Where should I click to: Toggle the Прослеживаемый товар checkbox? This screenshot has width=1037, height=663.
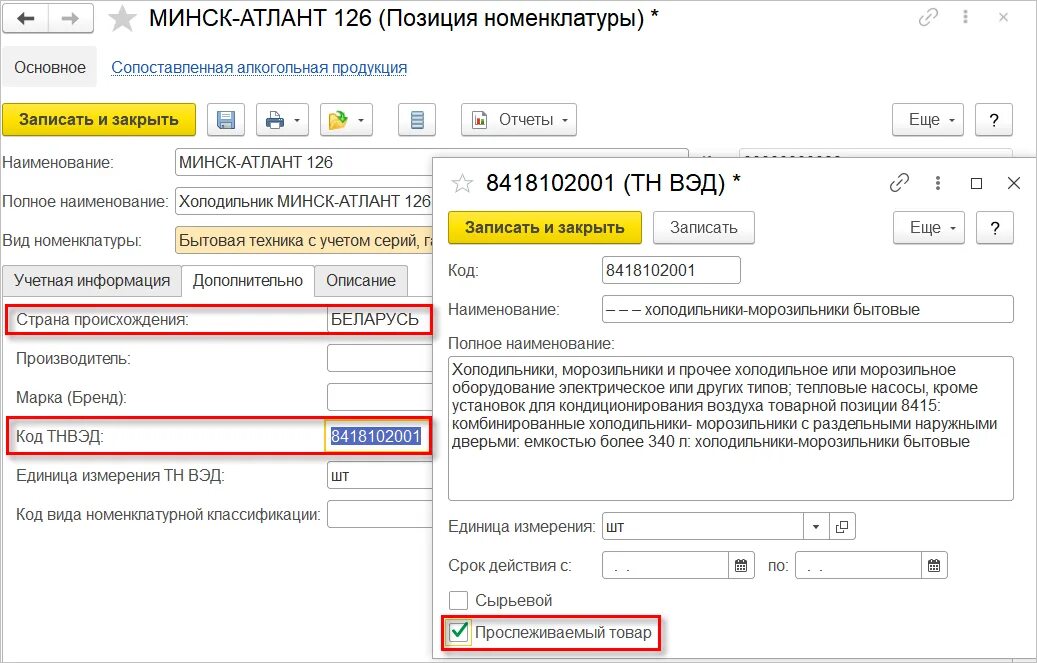pos(458,632)
